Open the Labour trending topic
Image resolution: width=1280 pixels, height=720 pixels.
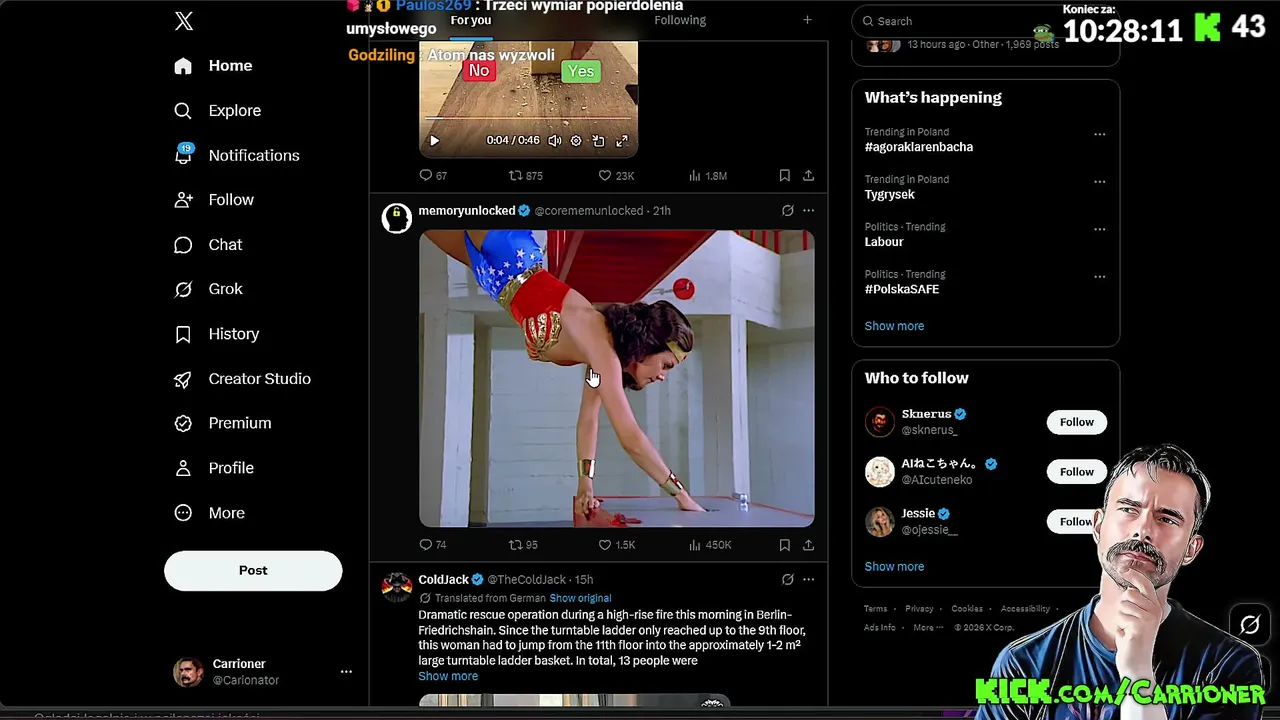click(884, 242)
